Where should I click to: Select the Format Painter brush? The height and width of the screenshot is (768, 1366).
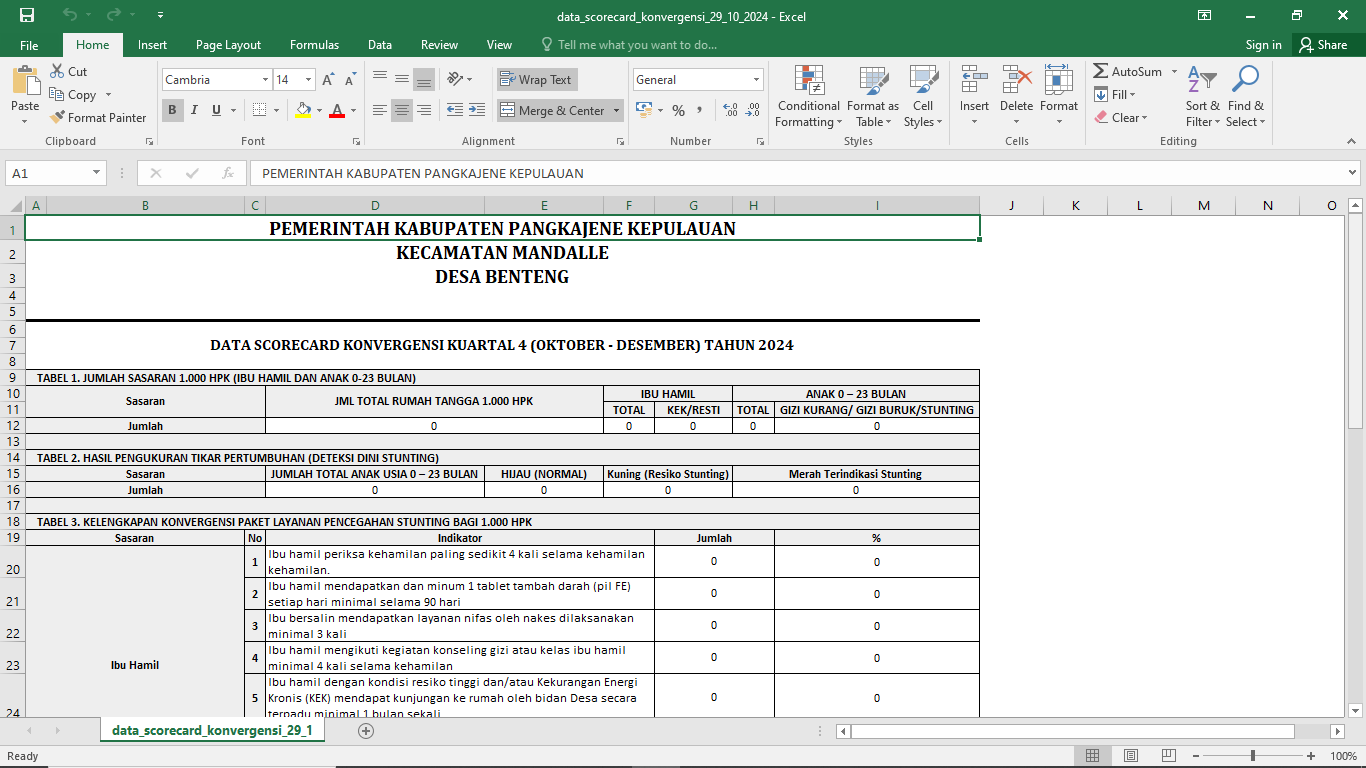57,117
